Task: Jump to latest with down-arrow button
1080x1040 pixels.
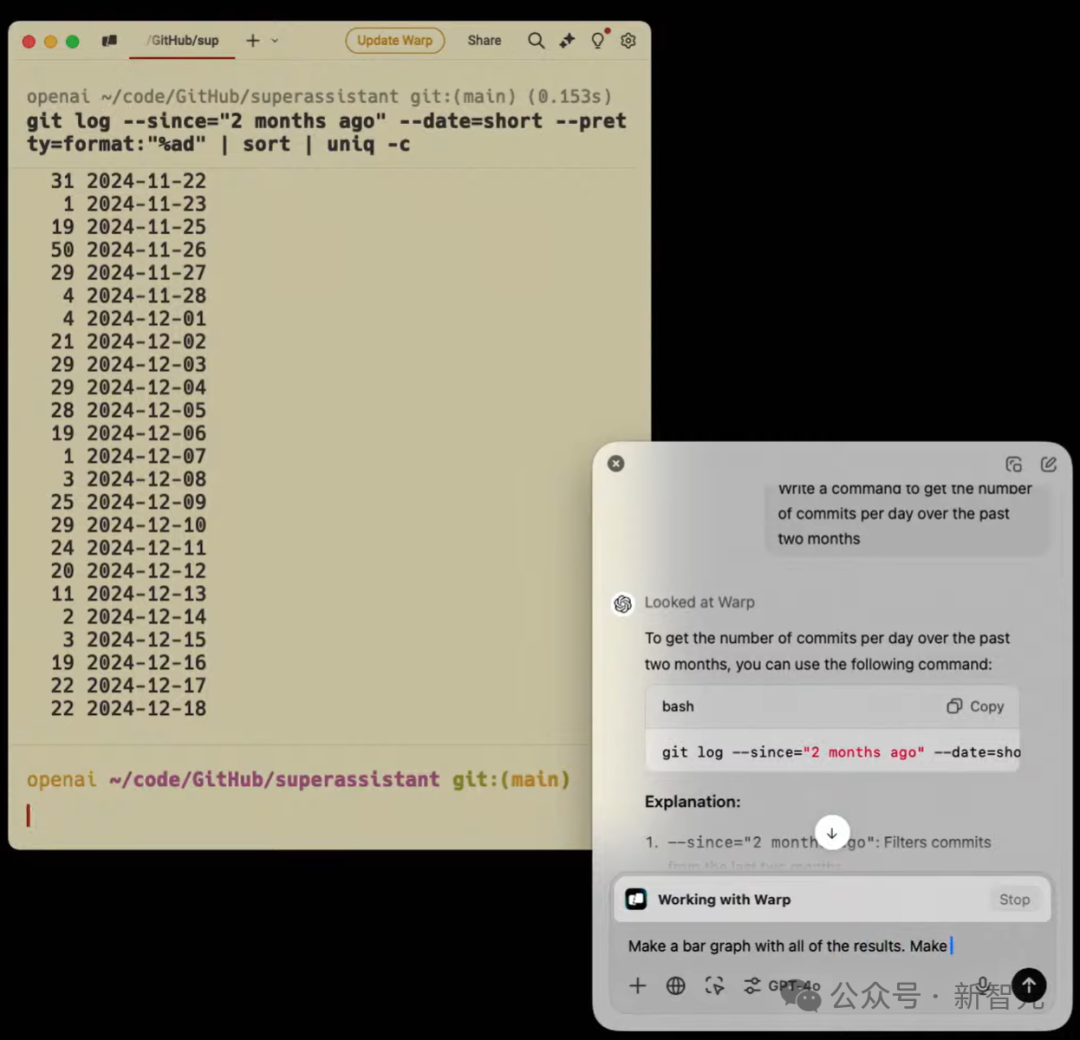Action: tap(832, 833)
